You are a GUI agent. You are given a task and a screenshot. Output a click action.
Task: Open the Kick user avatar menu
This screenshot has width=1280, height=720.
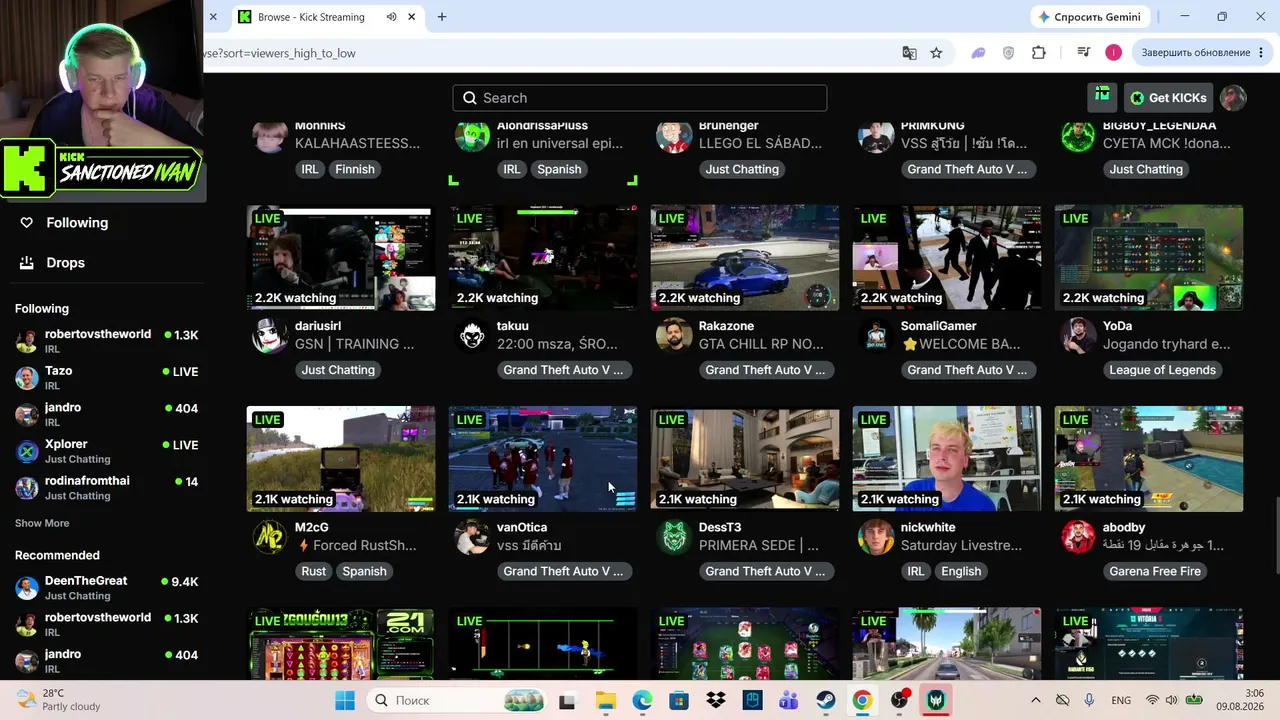[x=1233, y=97]
